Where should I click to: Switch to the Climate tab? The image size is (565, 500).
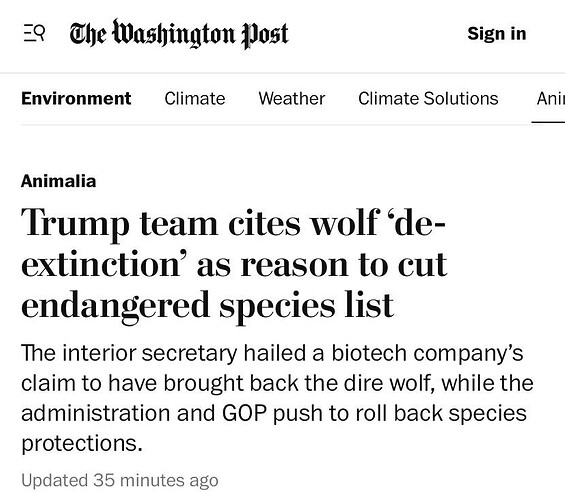(195, 98)
